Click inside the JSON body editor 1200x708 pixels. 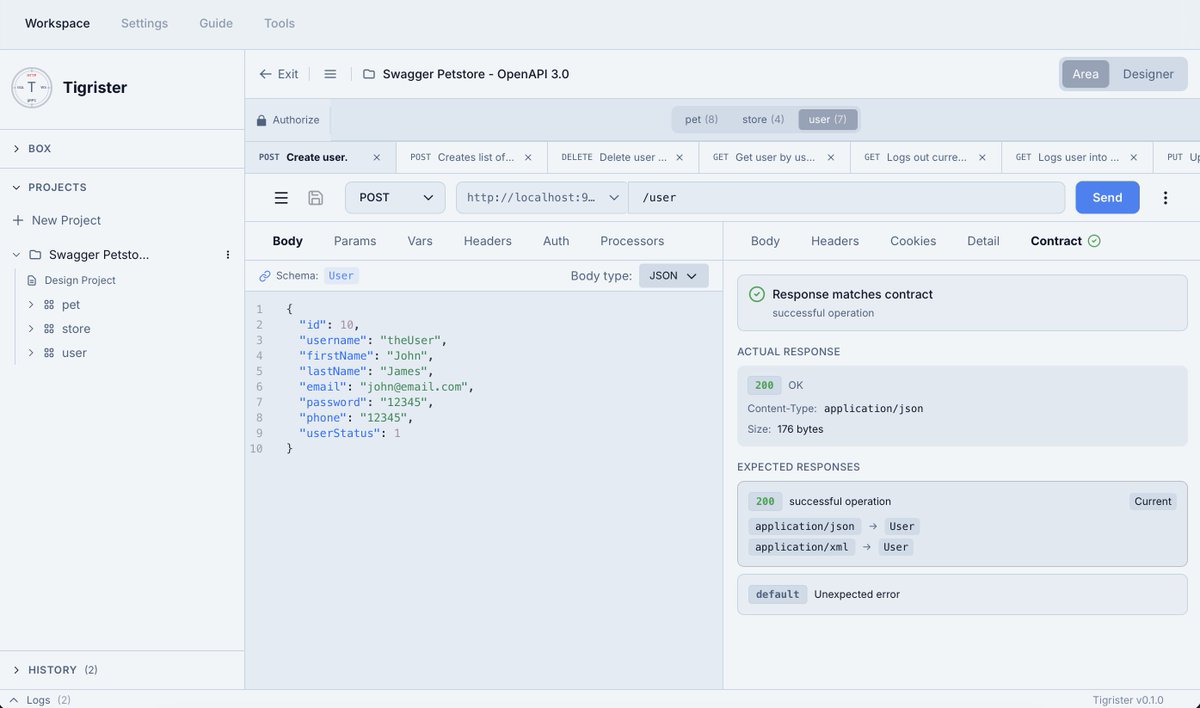tap(484, 490)
